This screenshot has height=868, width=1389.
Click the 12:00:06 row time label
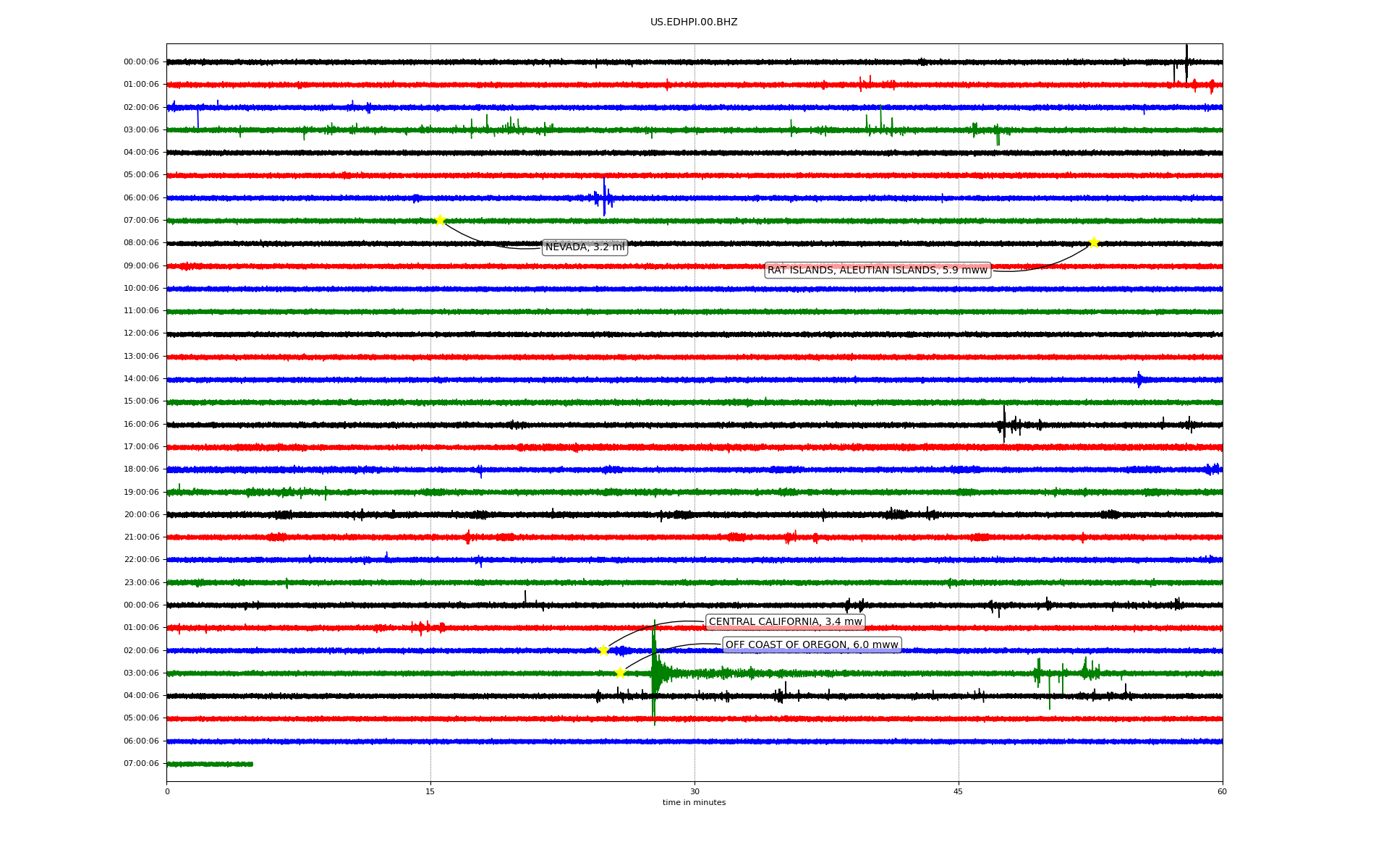141,333
